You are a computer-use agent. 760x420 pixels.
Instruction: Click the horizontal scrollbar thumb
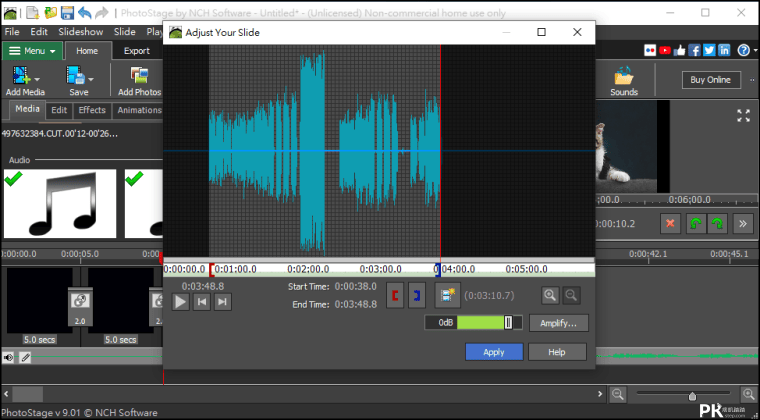[28, 394]
